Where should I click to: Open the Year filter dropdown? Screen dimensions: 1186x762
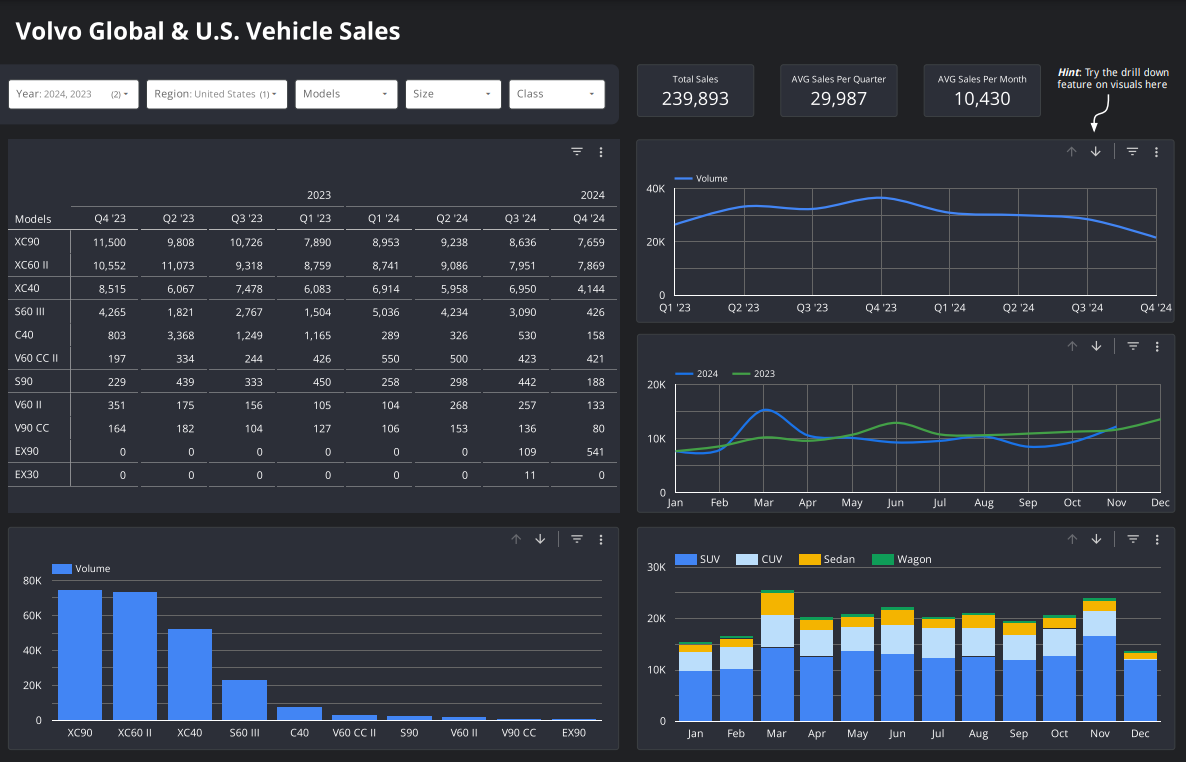(x=73, y=95)
